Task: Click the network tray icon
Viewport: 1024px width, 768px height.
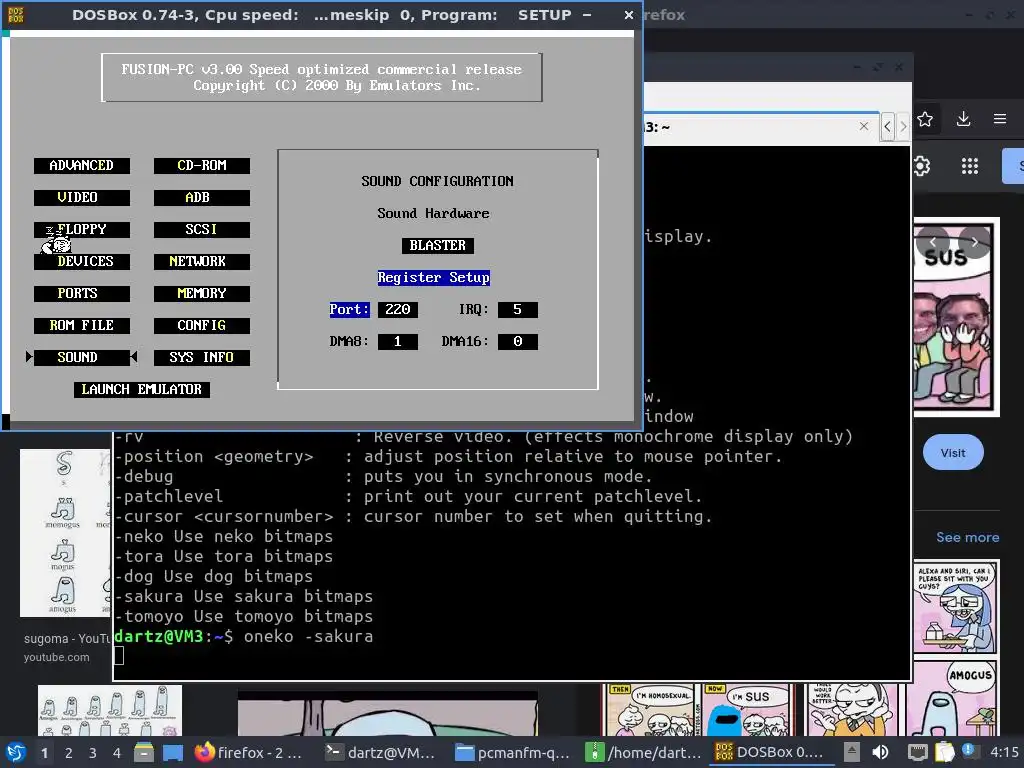Action: 918,752
